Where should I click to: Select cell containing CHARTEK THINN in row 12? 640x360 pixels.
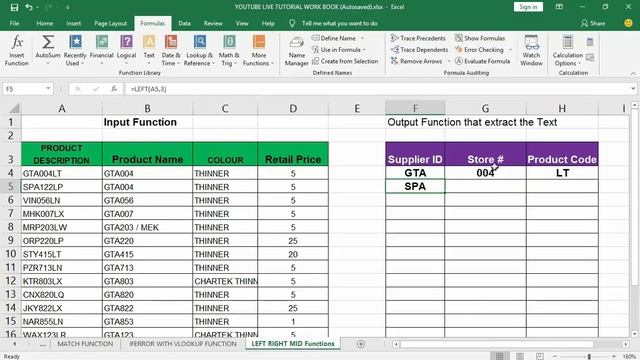[225, 281]
